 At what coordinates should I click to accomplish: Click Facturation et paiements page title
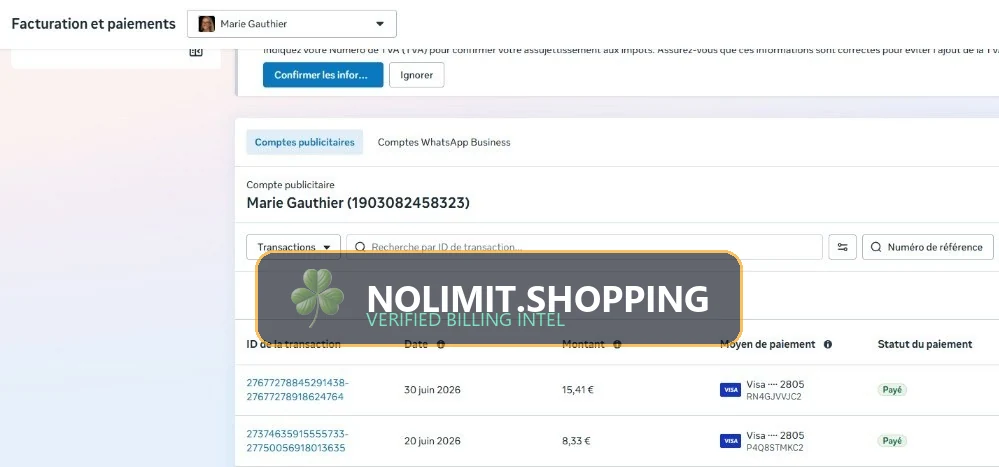[94, 24]
